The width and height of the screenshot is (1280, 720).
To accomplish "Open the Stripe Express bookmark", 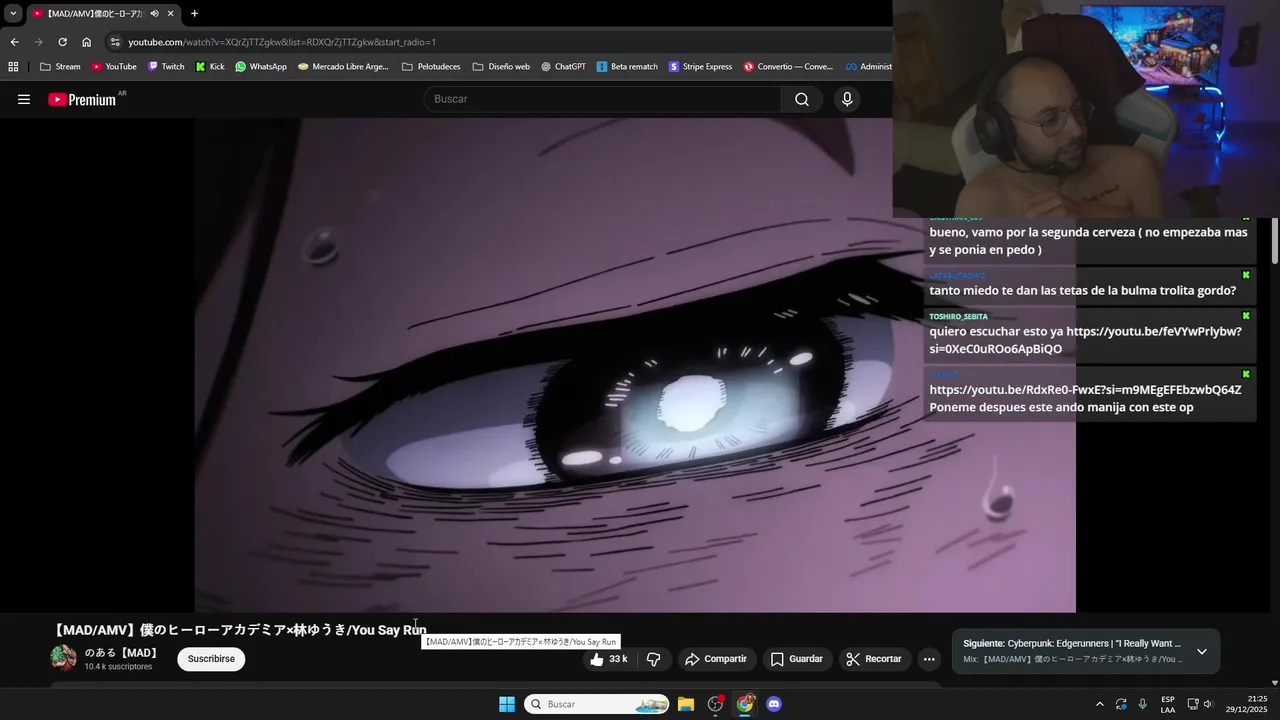I will tap(700, 67).
